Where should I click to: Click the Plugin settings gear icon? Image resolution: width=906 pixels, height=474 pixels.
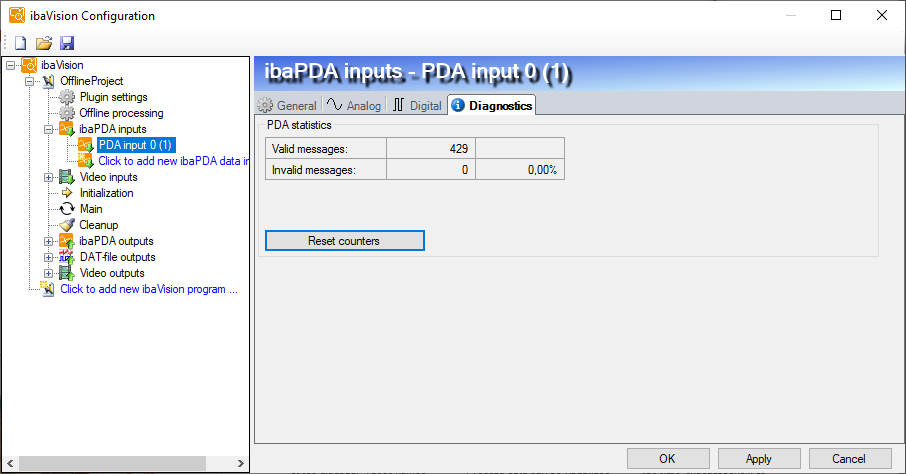pos(68,97)
